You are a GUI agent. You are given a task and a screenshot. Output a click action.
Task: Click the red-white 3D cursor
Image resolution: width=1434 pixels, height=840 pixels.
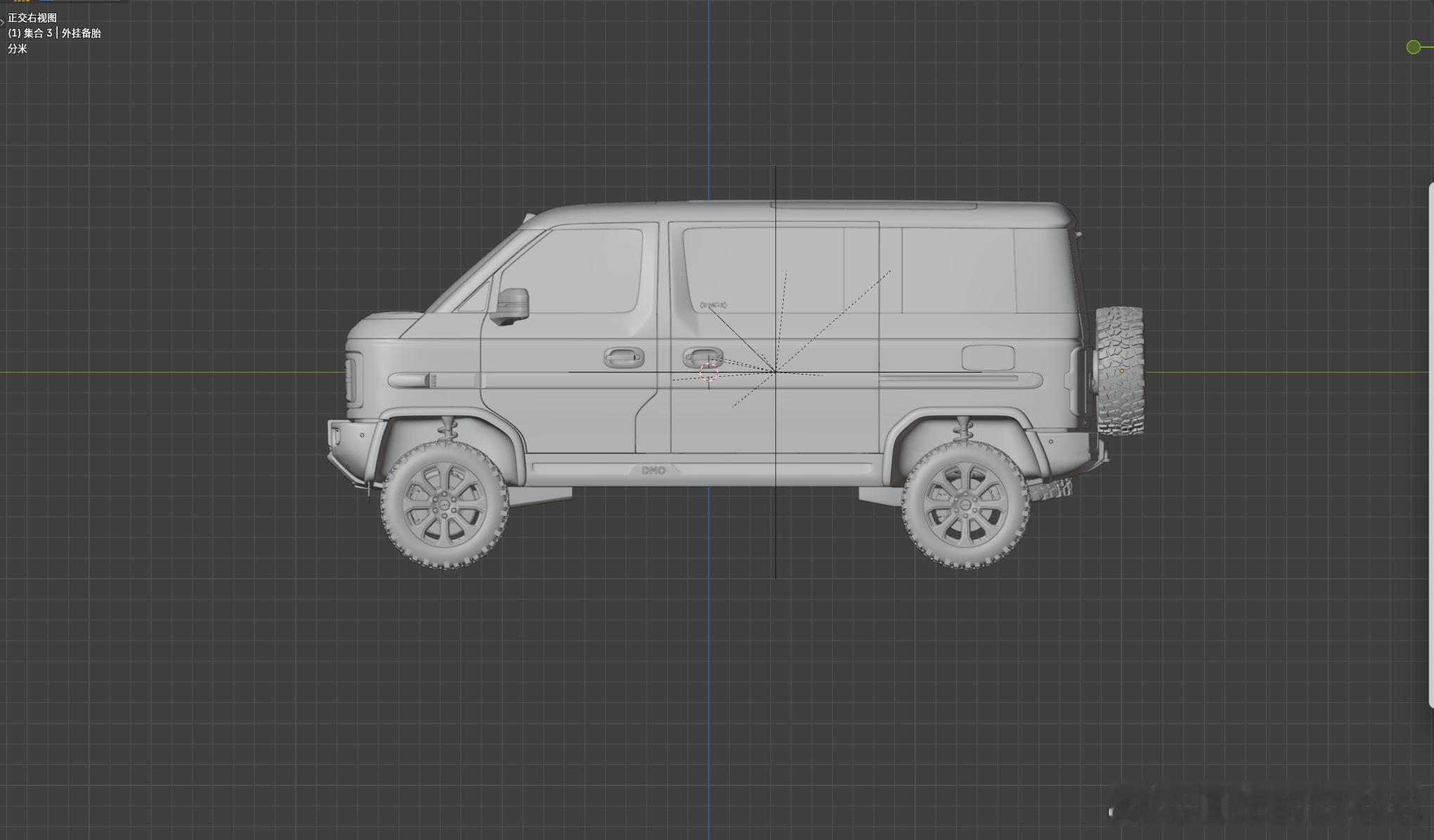click(709, 373)
